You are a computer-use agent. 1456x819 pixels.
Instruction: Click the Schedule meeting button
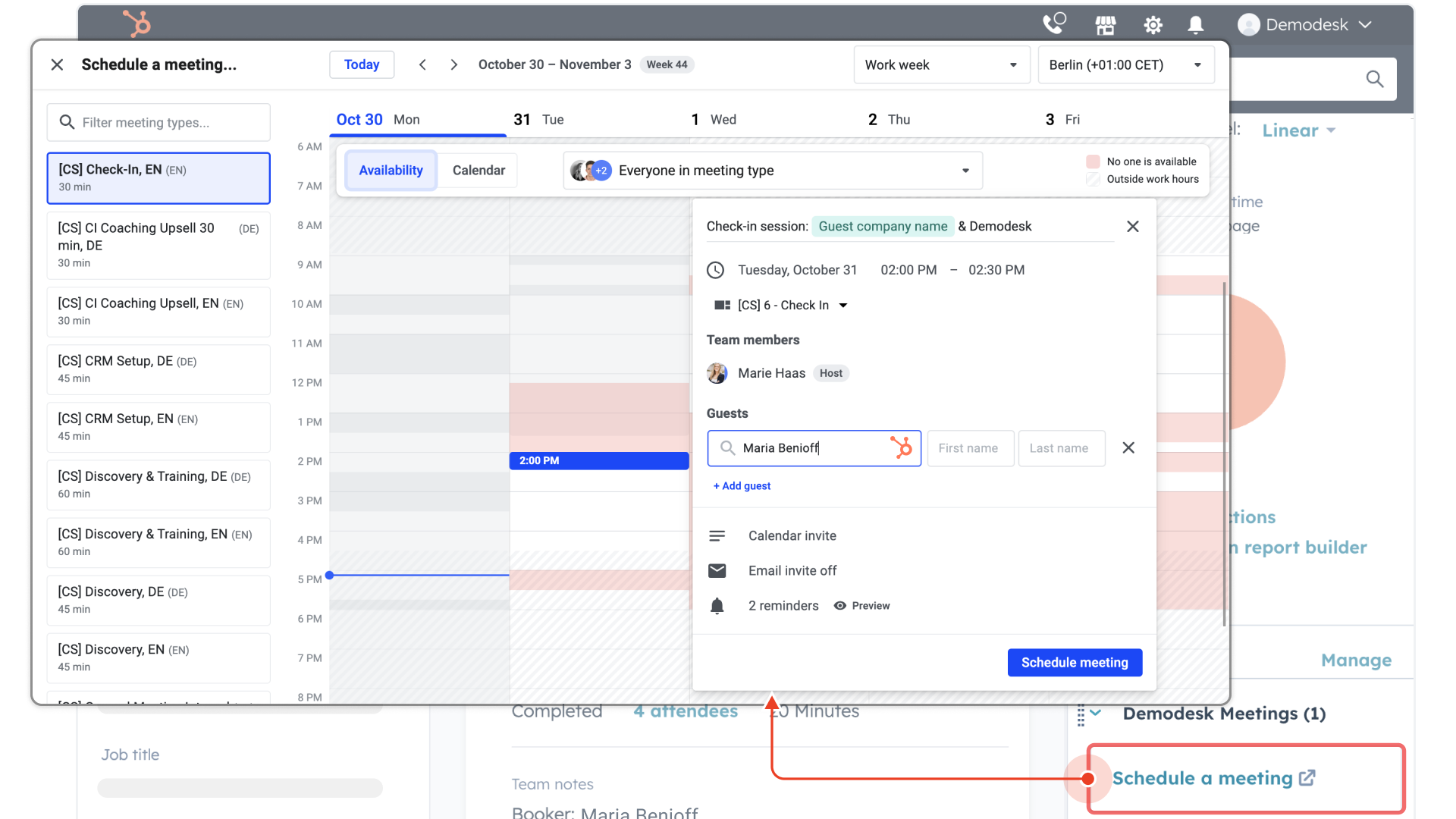pos(1075,662)
